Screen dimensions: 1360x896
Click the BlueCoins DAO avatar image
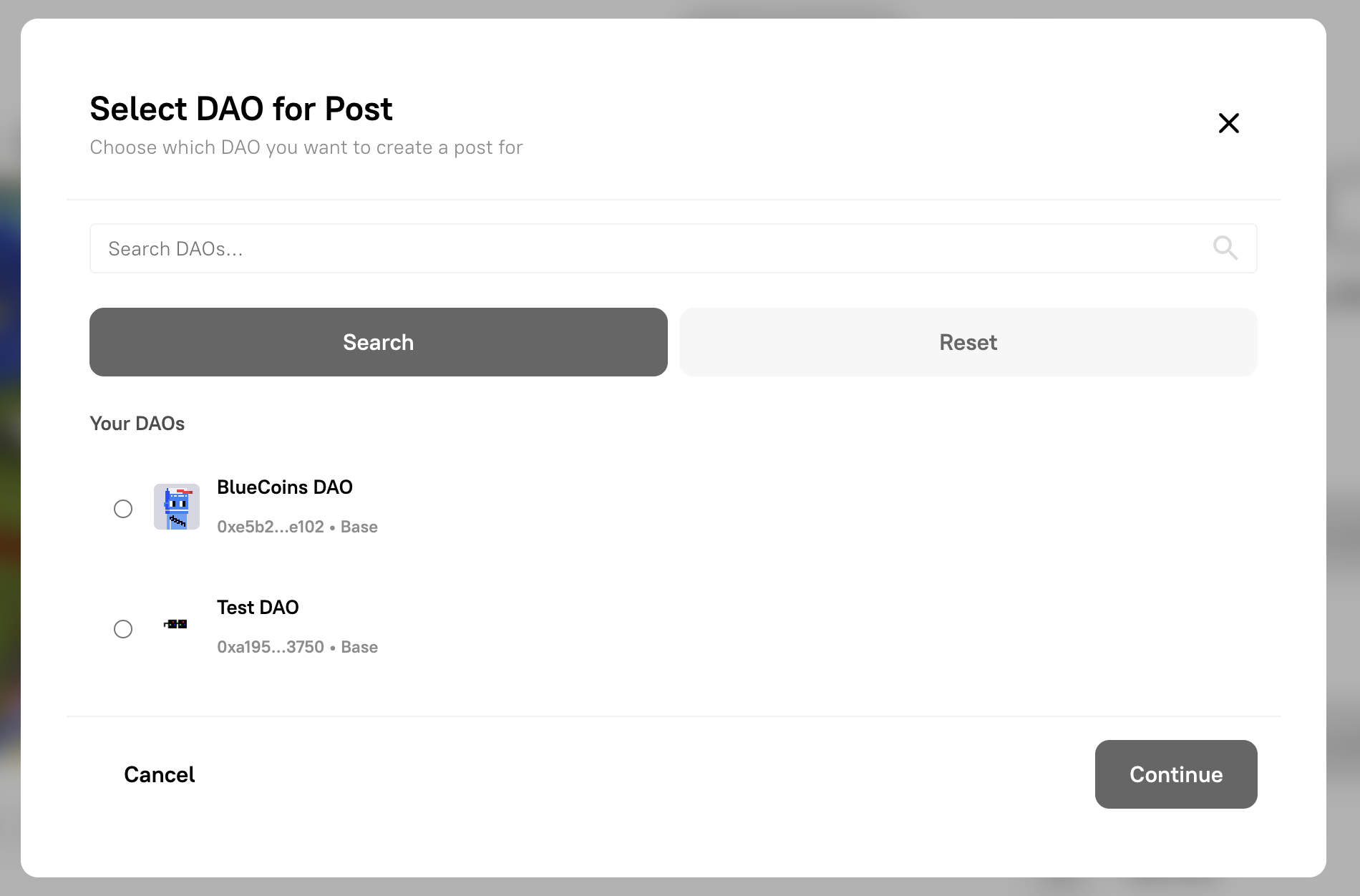(x=176, y=507)
